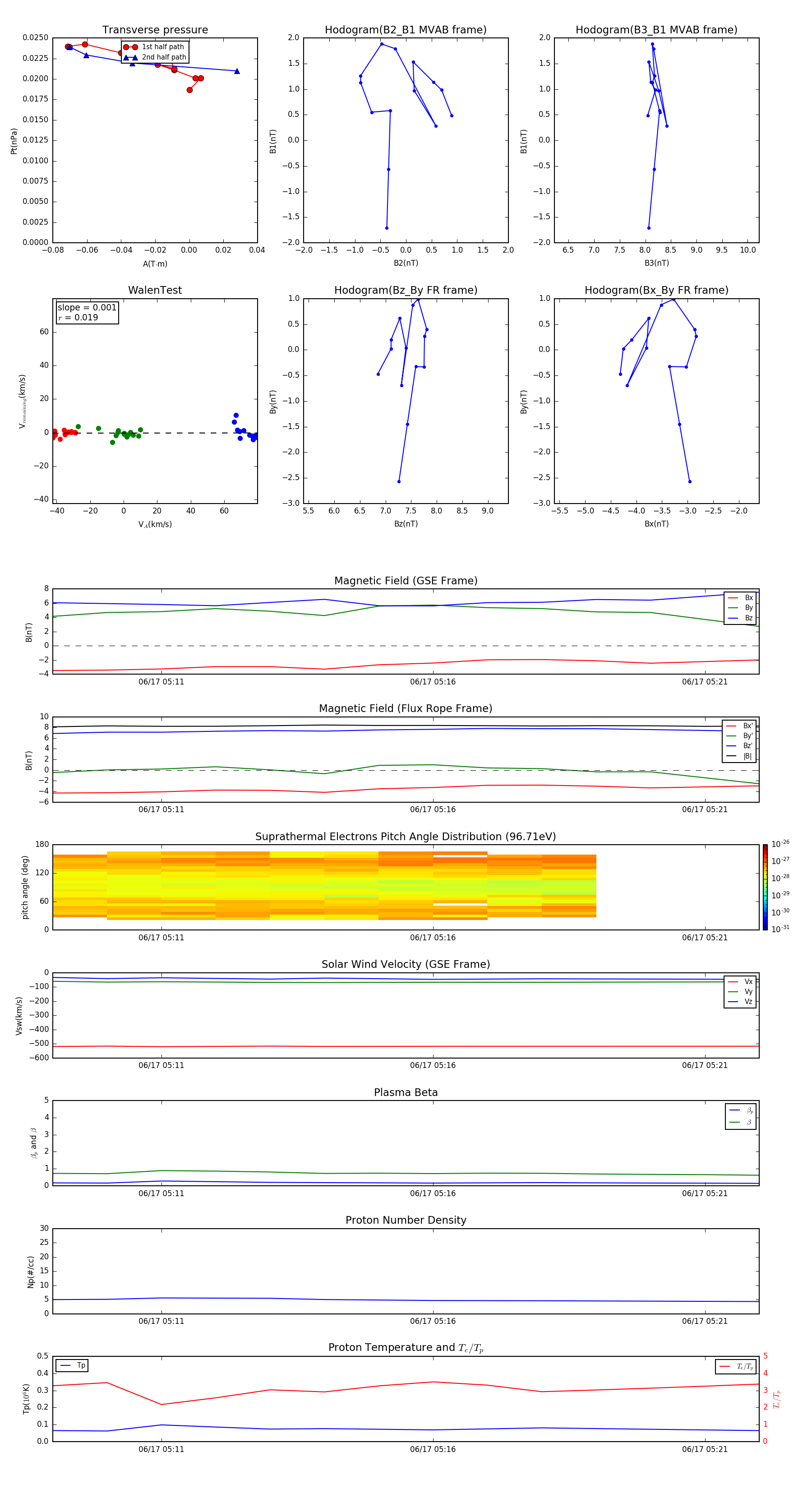
Task: Click the Bx entry in GSE magnetic field legend
Action: point(740,598)
